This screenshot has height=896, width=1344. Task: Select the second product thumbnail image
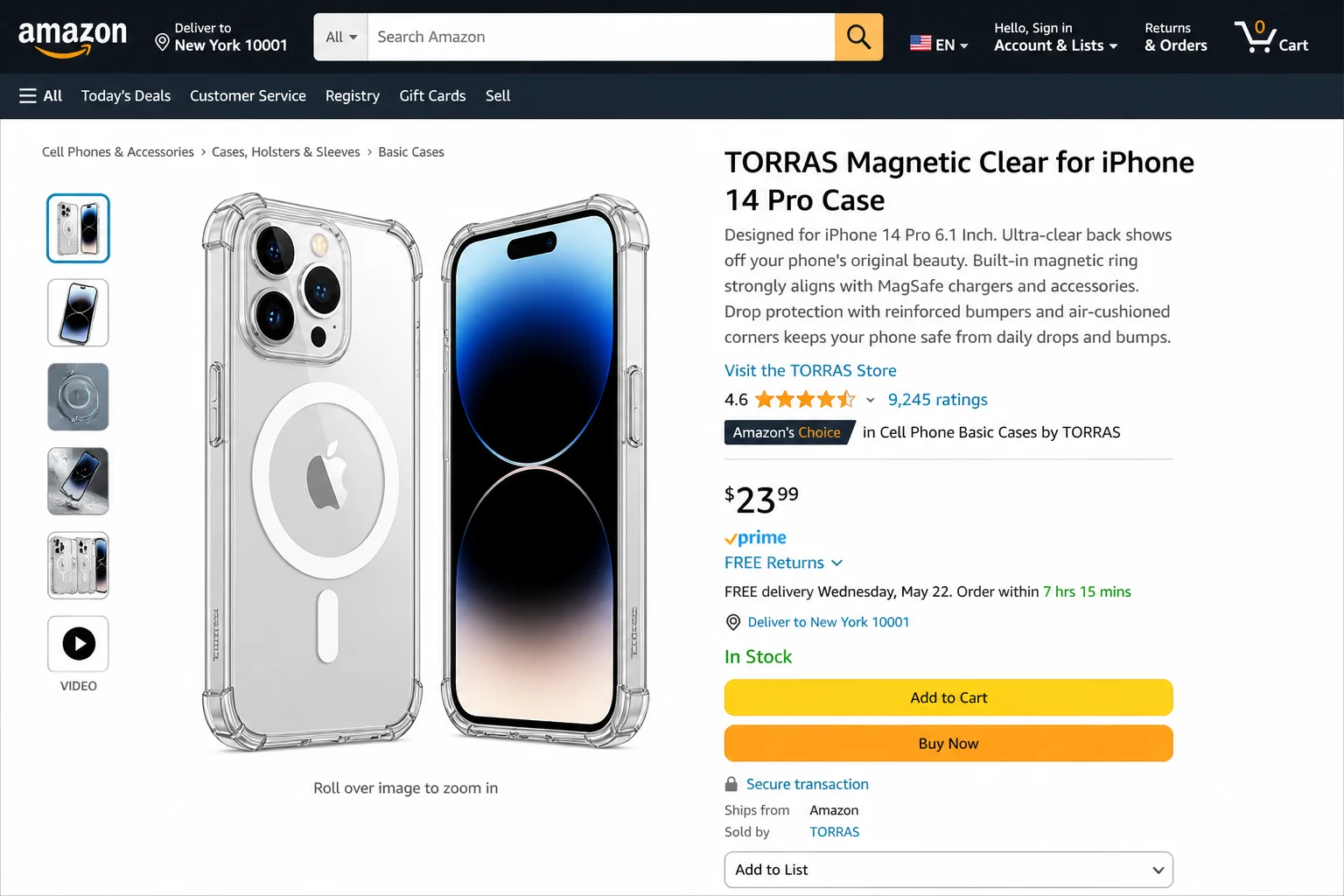point(79,312)
